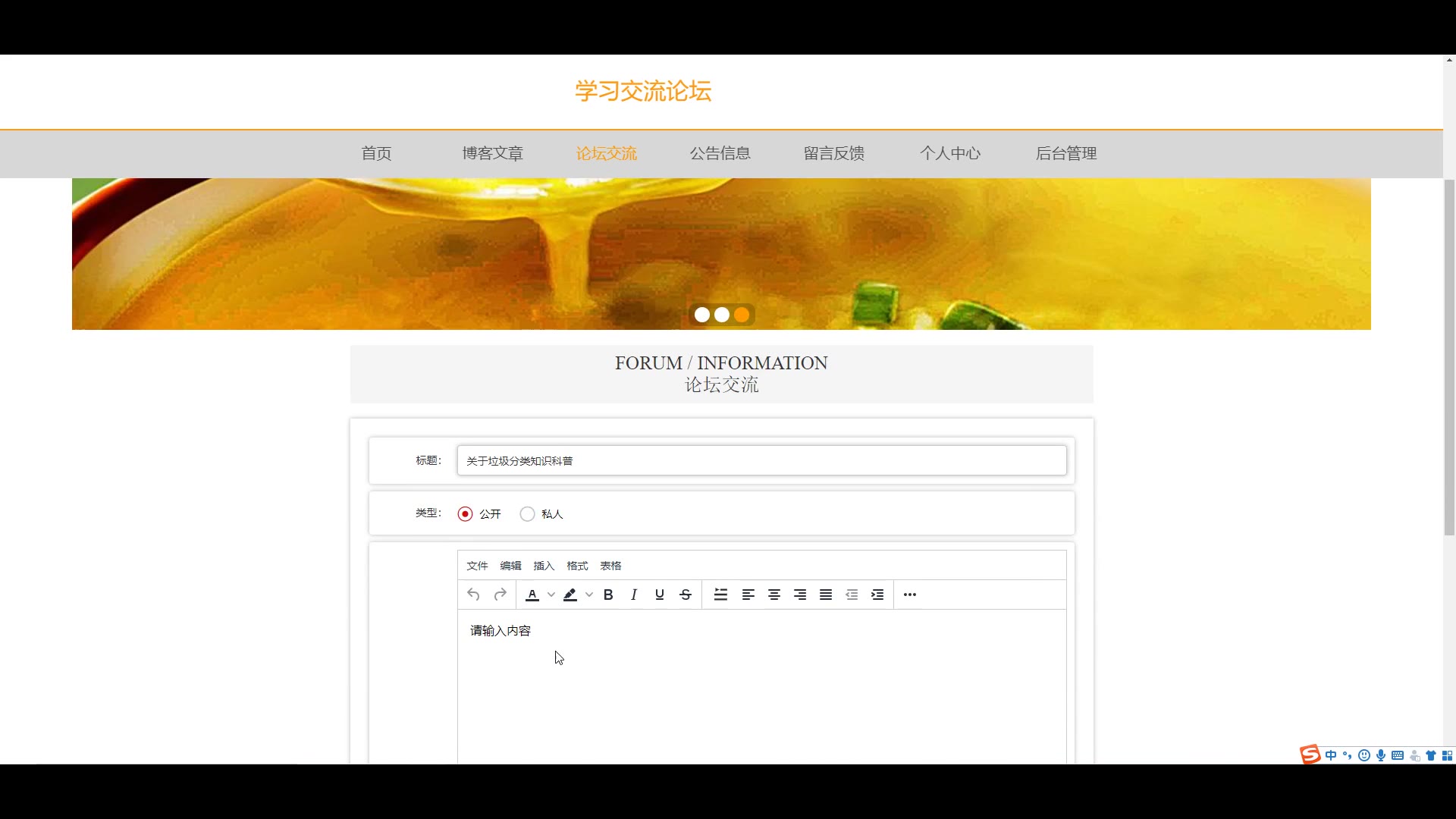Select the 公开 radio option
Viewport: 1456px width, 819px height.
(466, 514)
